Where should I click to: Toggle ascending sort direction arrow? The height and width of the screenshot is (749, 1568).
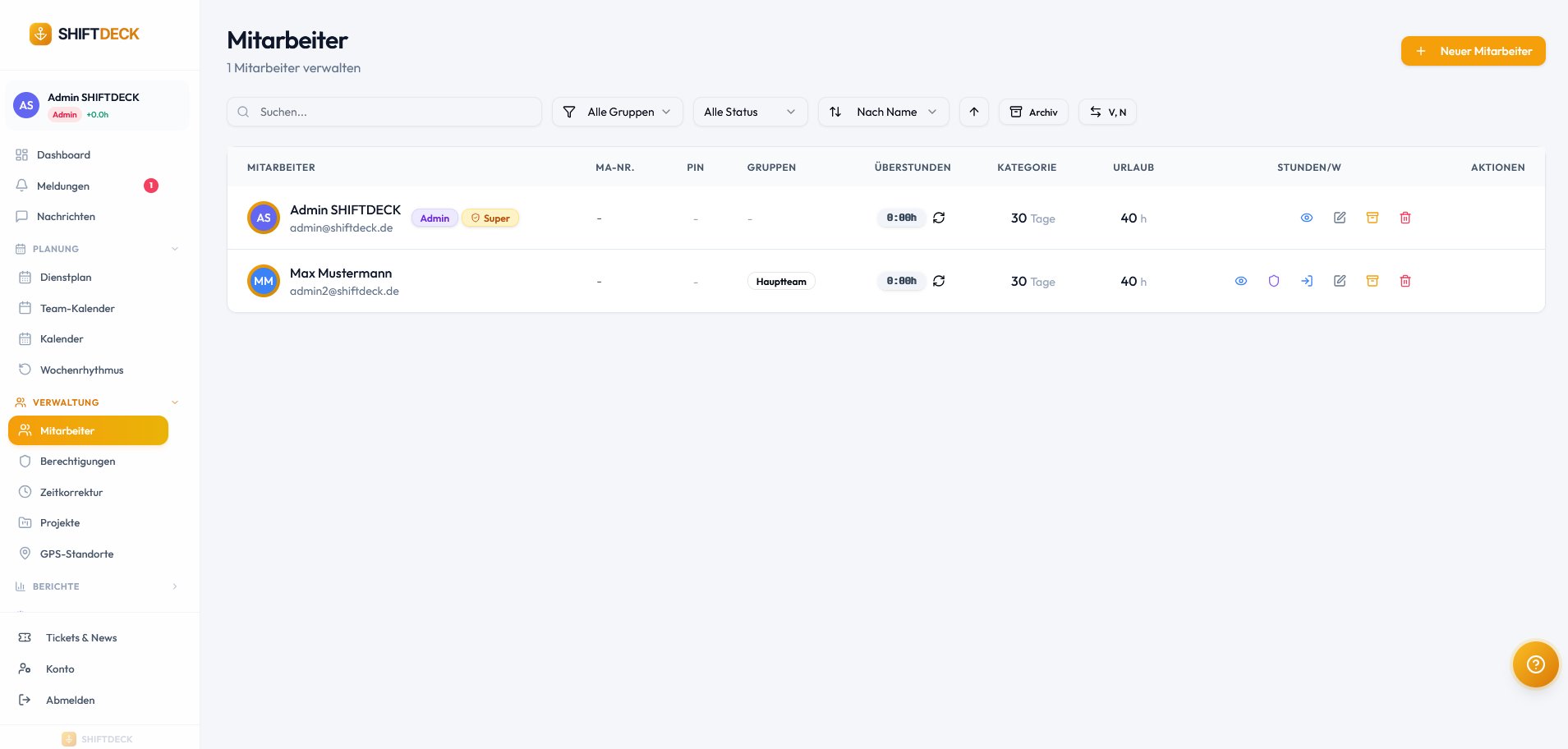point(974,112)
